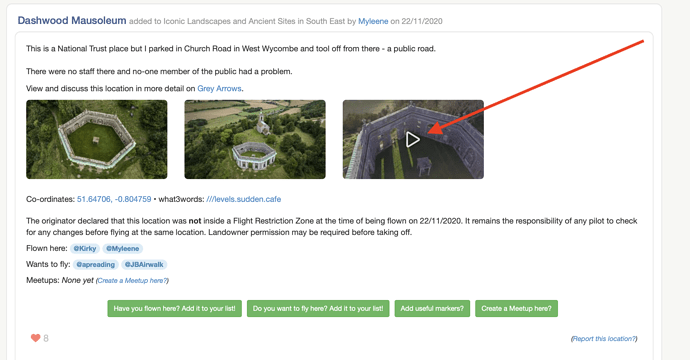The height and width of the screenshot is (360, 690).
Task: Open Myleene's profile link in header
Action: click(x=373, y=21)
